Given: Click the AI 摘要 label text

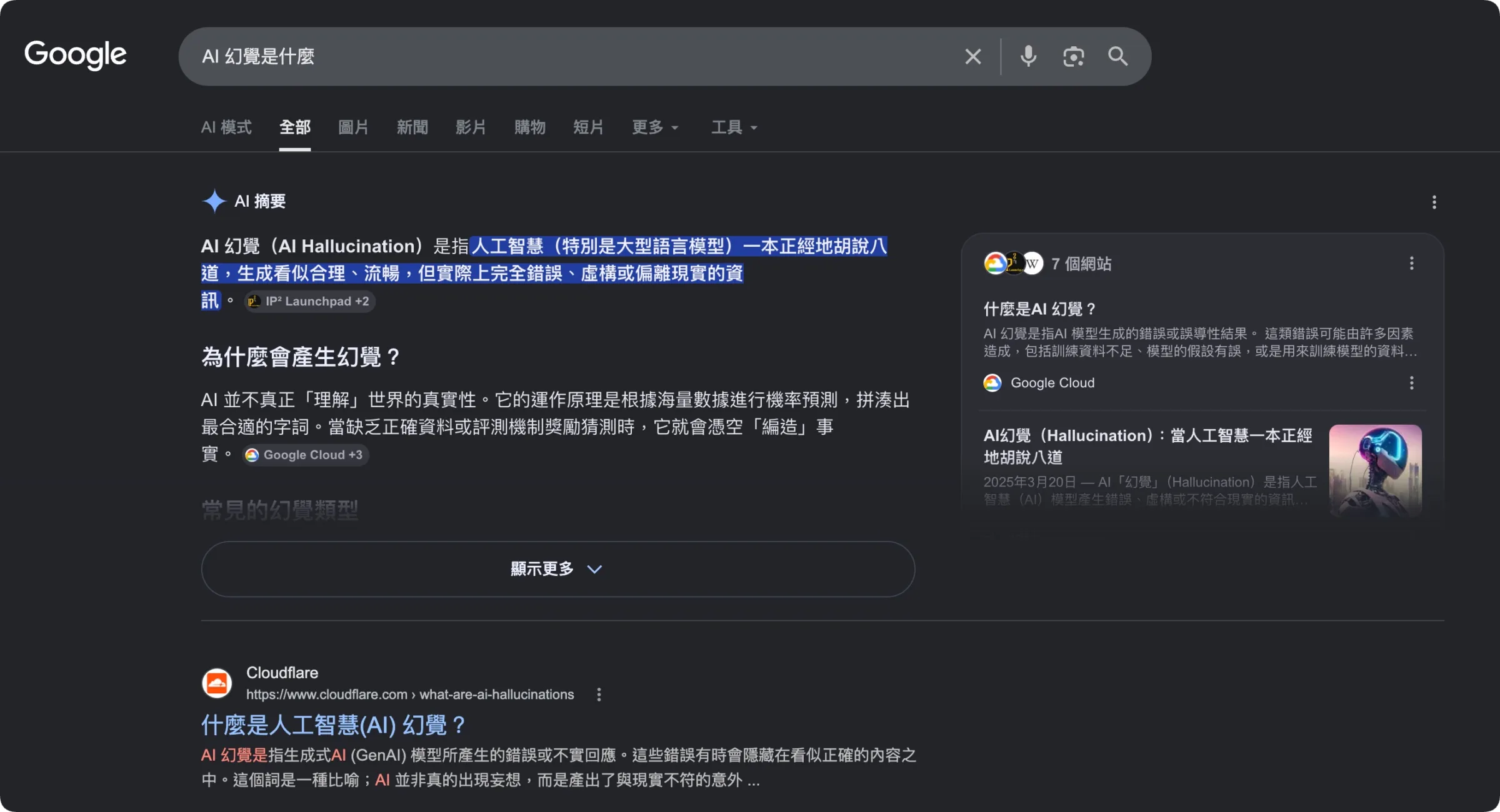Looking at the screenshot, I should tap(260, 201).
